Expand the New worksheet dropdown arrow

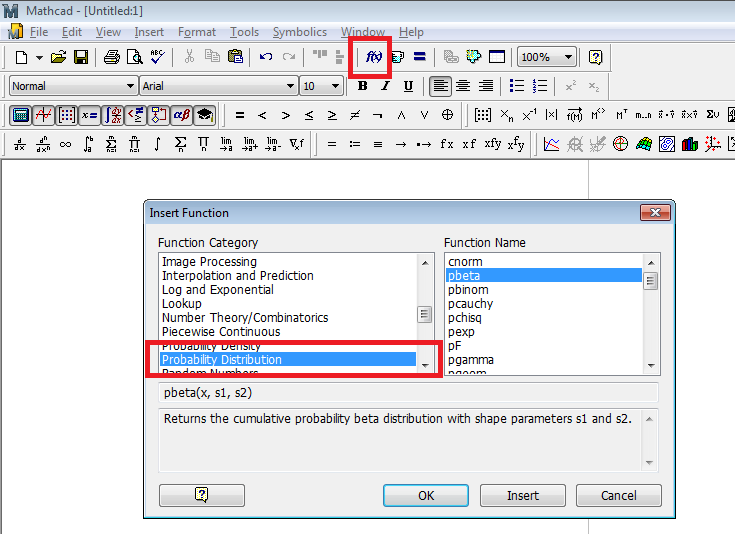tap(39, 58)
